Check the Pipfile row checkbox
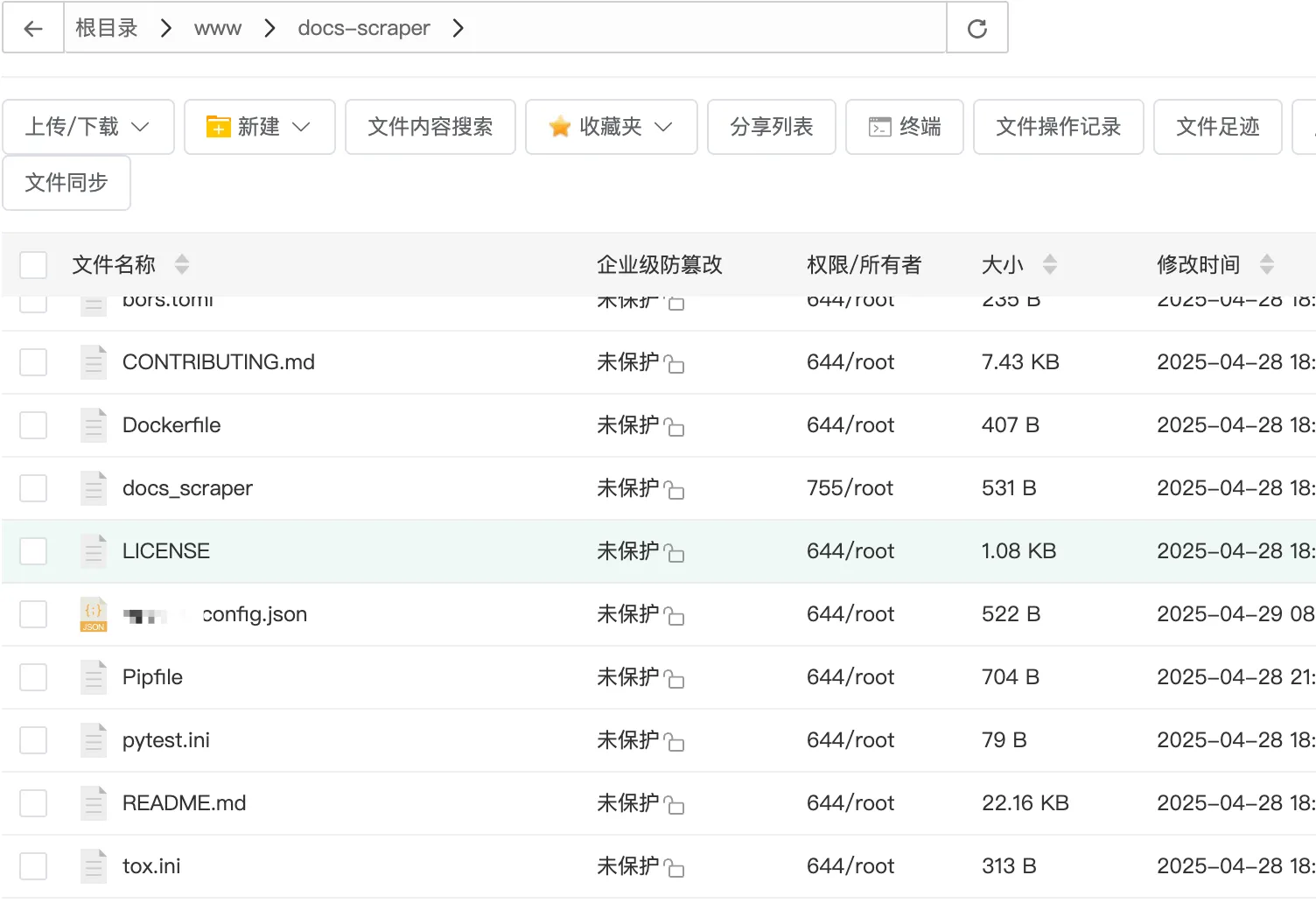Viewport: 1316px width, 903px height. [x=33, y=677]
